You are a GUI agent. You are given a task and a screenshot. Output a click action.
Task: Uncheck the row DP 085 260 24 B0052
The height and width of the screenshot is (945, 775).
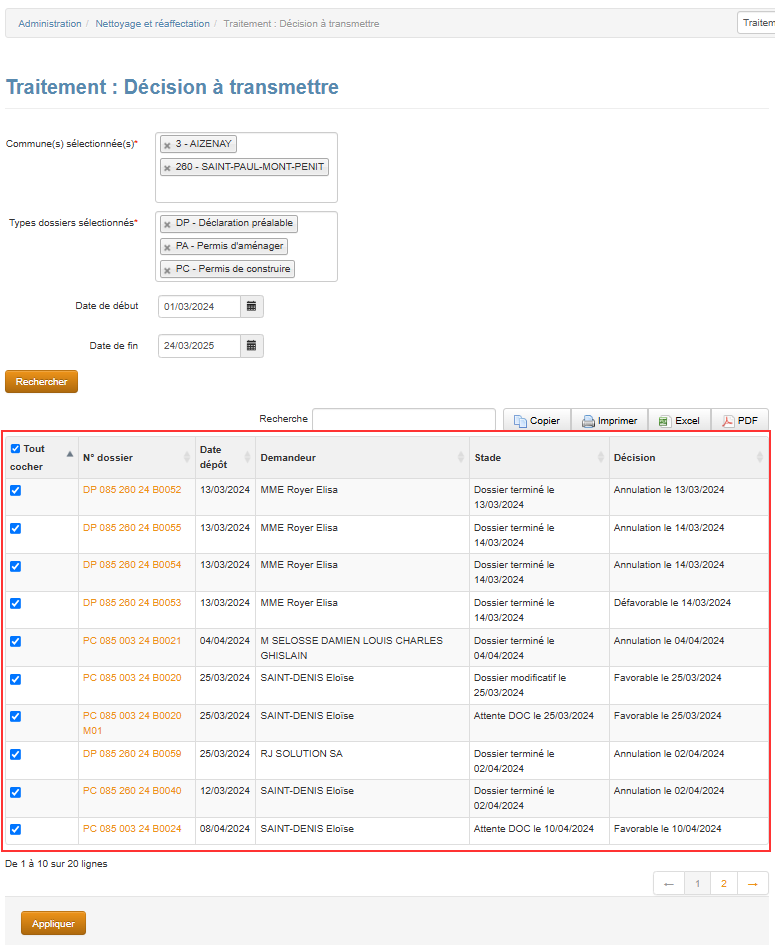[x=15, y=490]
